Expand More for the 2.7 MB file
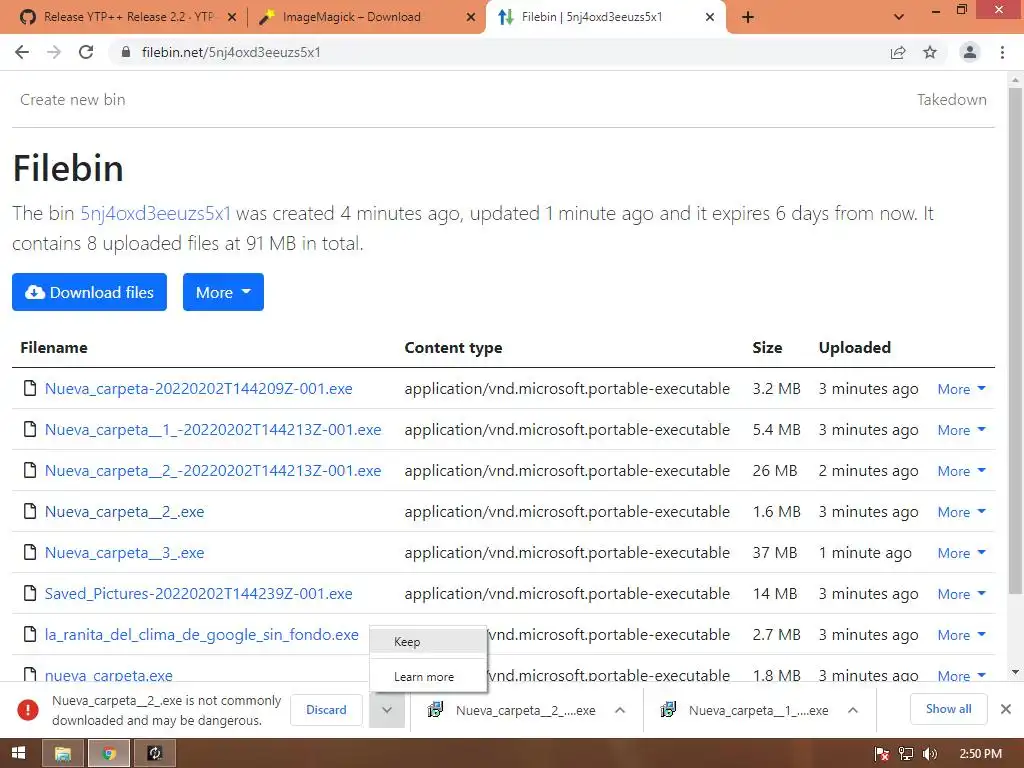Image resolution: width=1024 pixels, height=768 pixels. coord(961,635)
